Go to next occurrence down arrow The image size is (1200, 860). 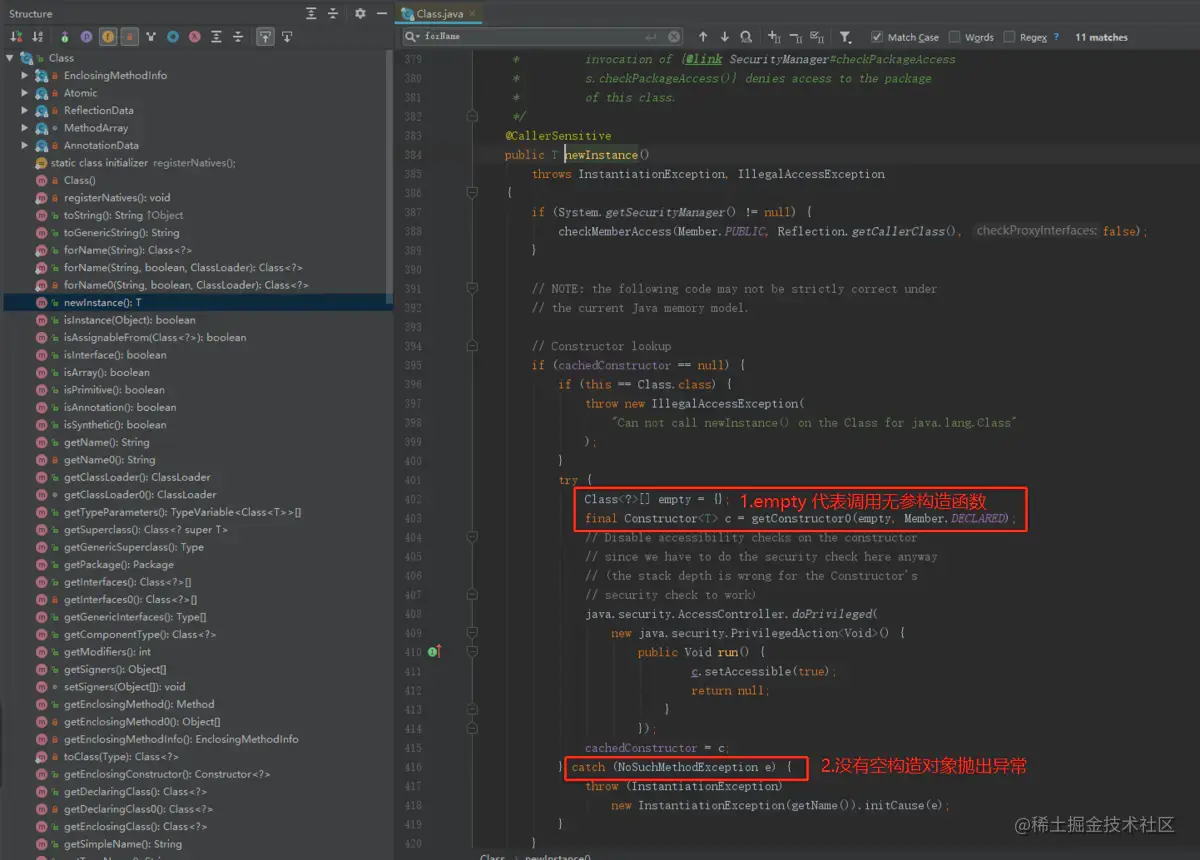coord(725,37)
